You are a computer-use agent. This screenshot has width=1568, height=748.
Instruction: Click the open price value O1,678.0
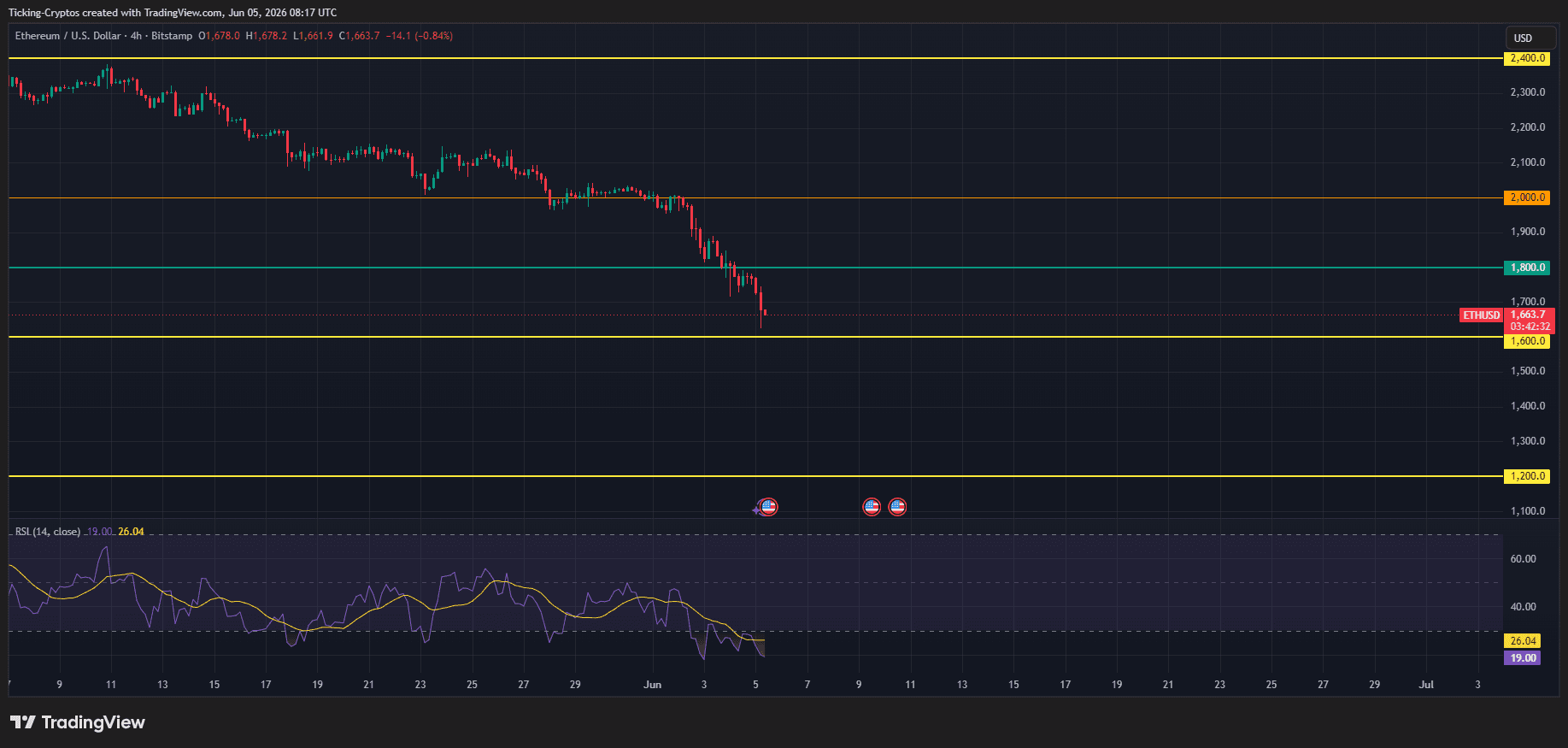[x=220, y=36]
